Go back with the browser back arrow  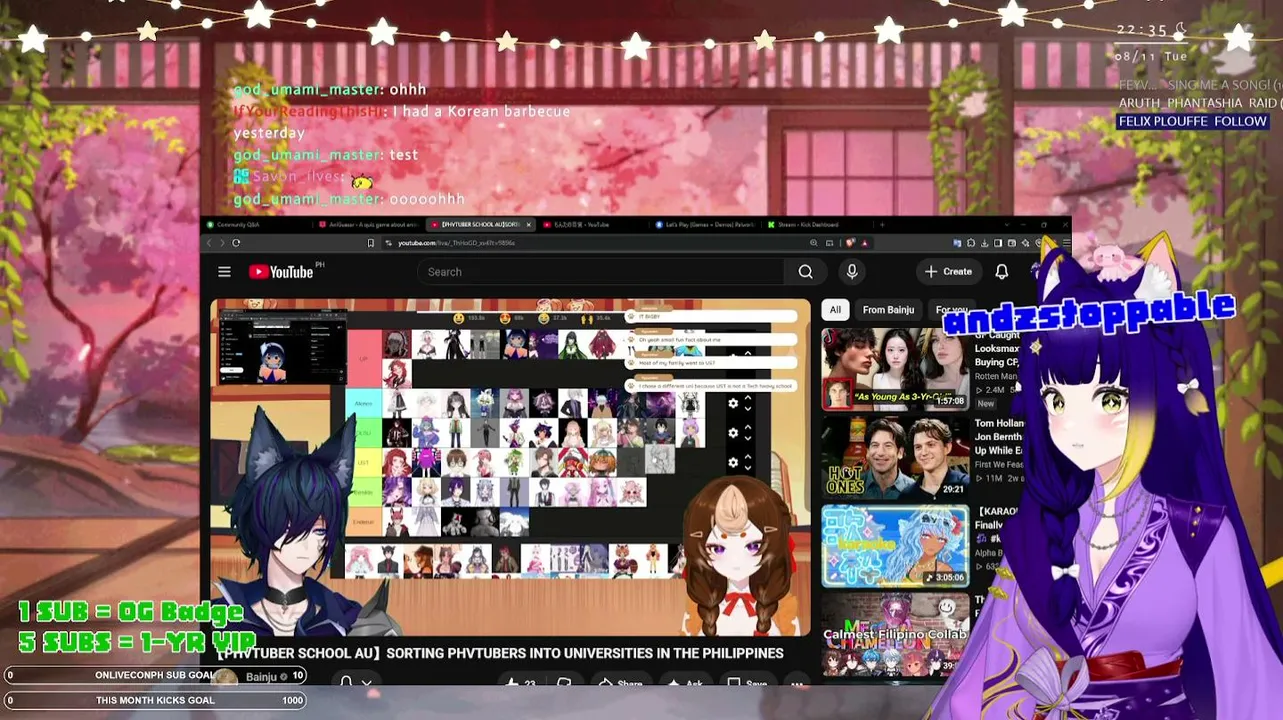coord(209,243)
